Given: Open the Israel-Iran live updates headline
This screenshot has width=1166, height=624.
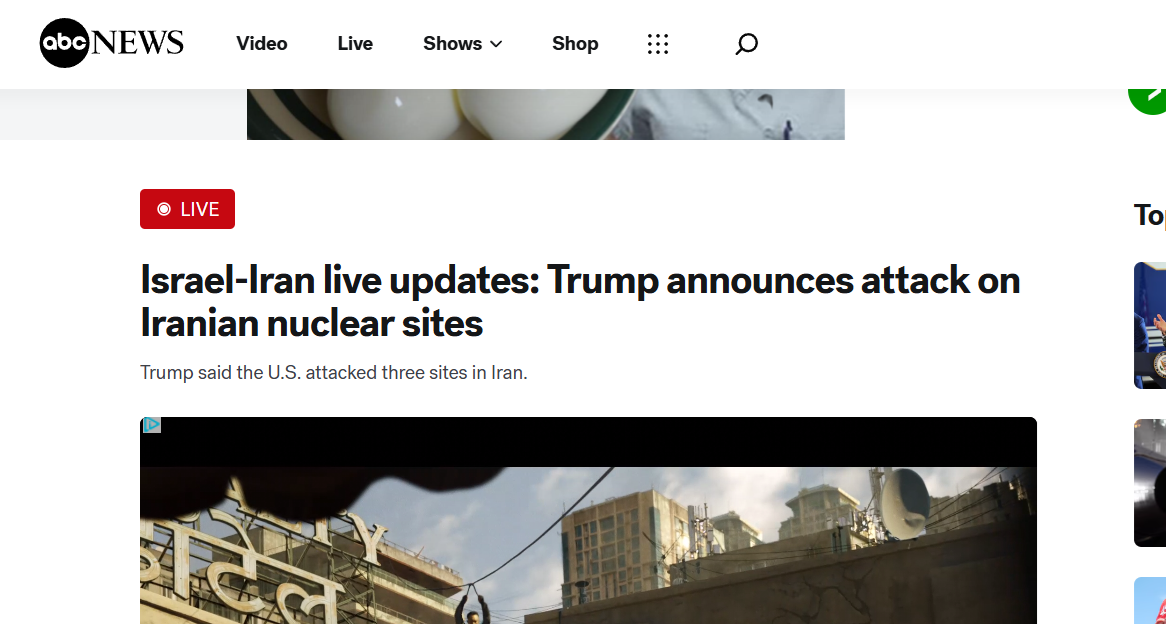Looking at the screenshot, I should click(580, 301).
